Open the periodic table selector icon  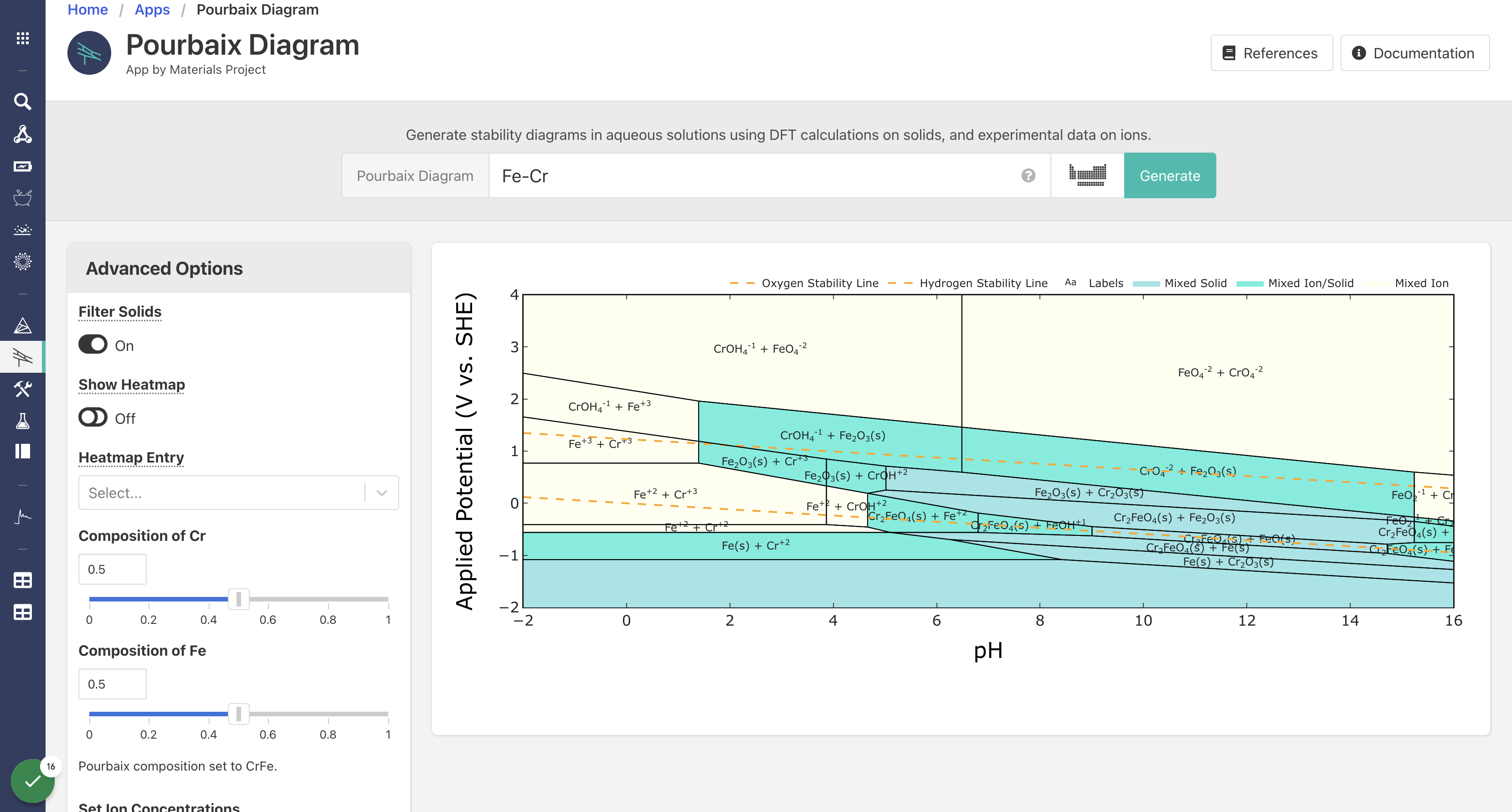1087,175
